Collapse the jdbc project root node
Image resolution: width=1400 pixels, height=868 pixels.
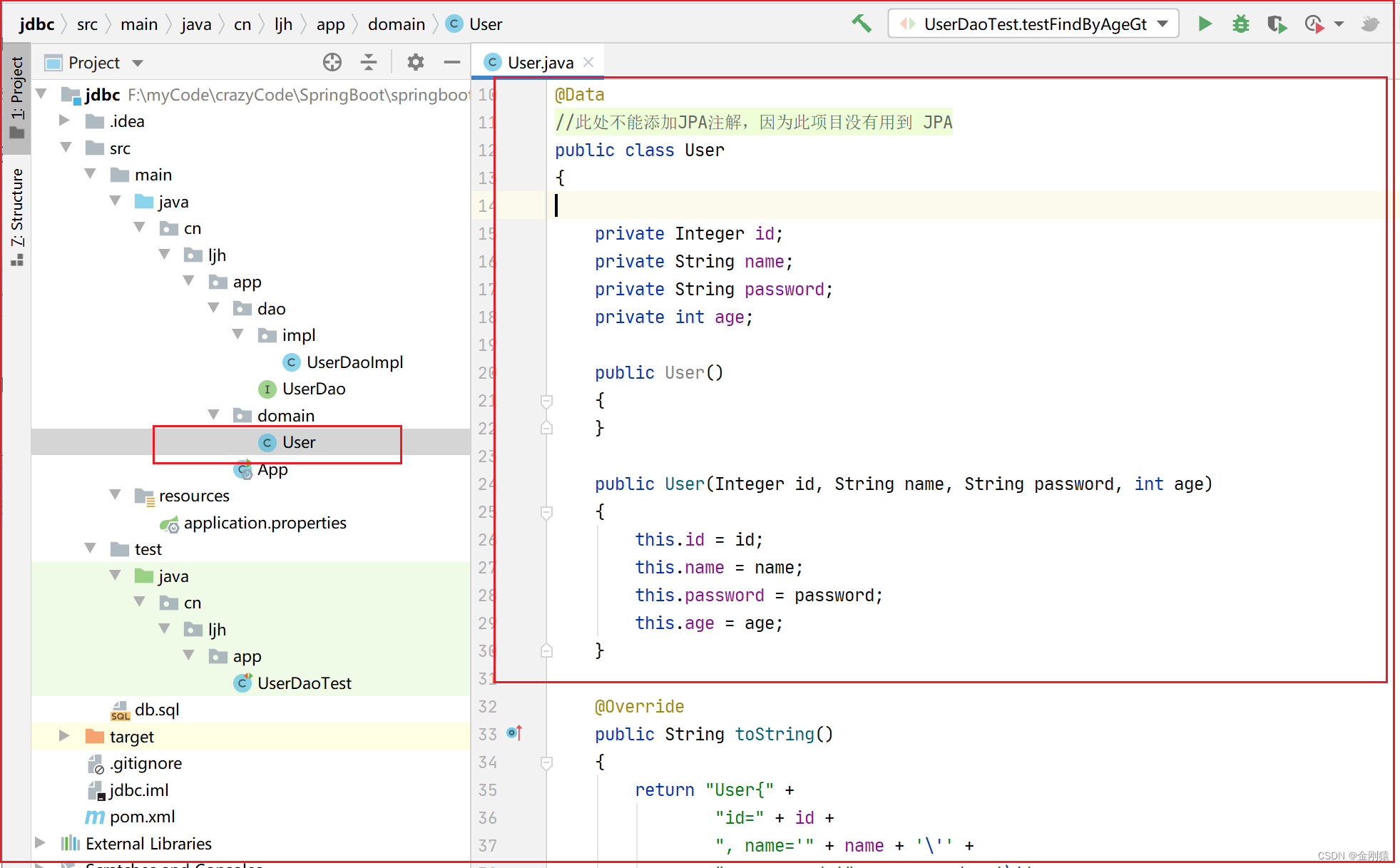pos(41,94)
